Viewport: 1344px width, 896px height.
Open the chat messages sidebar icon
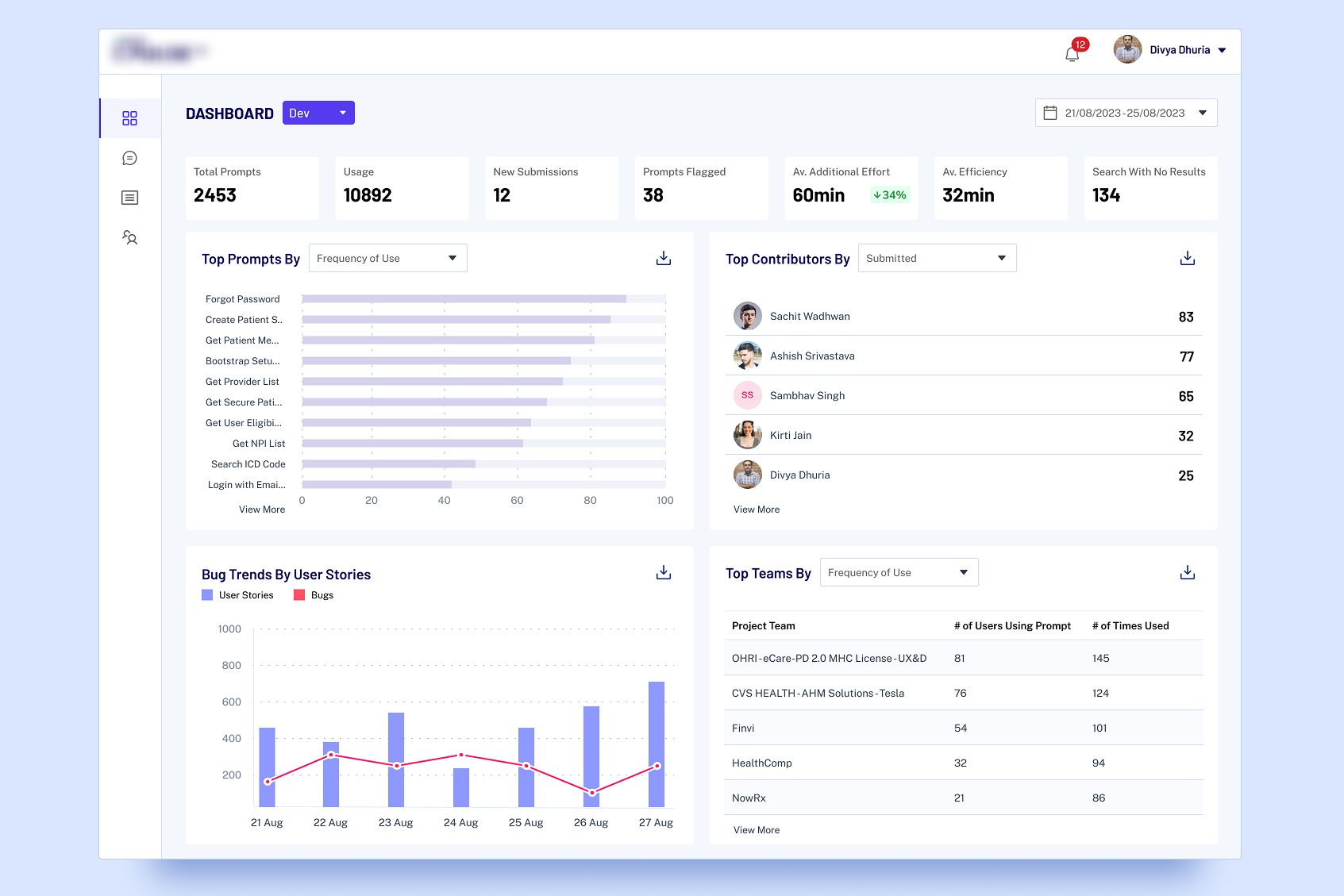click(130, 159)
